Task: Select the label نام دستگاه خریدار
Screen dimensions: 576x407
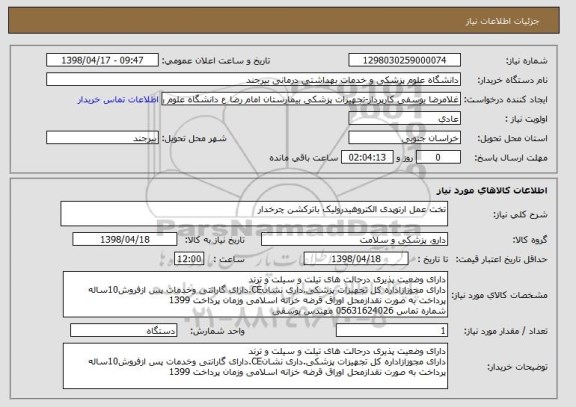Action: 513,80
